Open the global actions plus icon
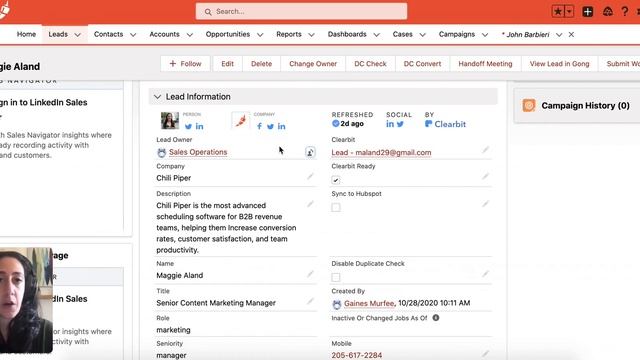This screenshot has width=640, height=360. [588, 11]
